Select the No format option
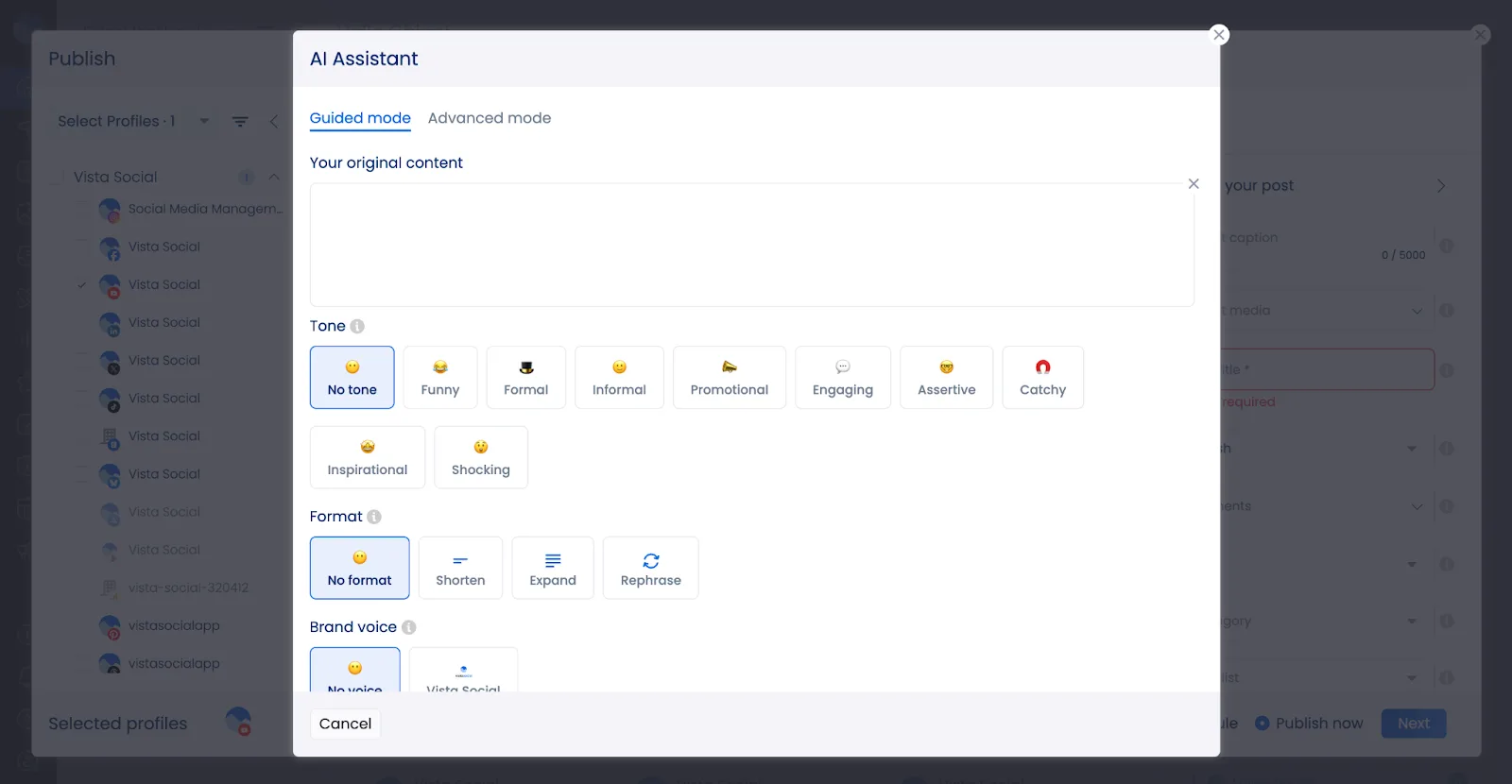The width and height of the screenshot is (1512, 784). click(359, 568)
